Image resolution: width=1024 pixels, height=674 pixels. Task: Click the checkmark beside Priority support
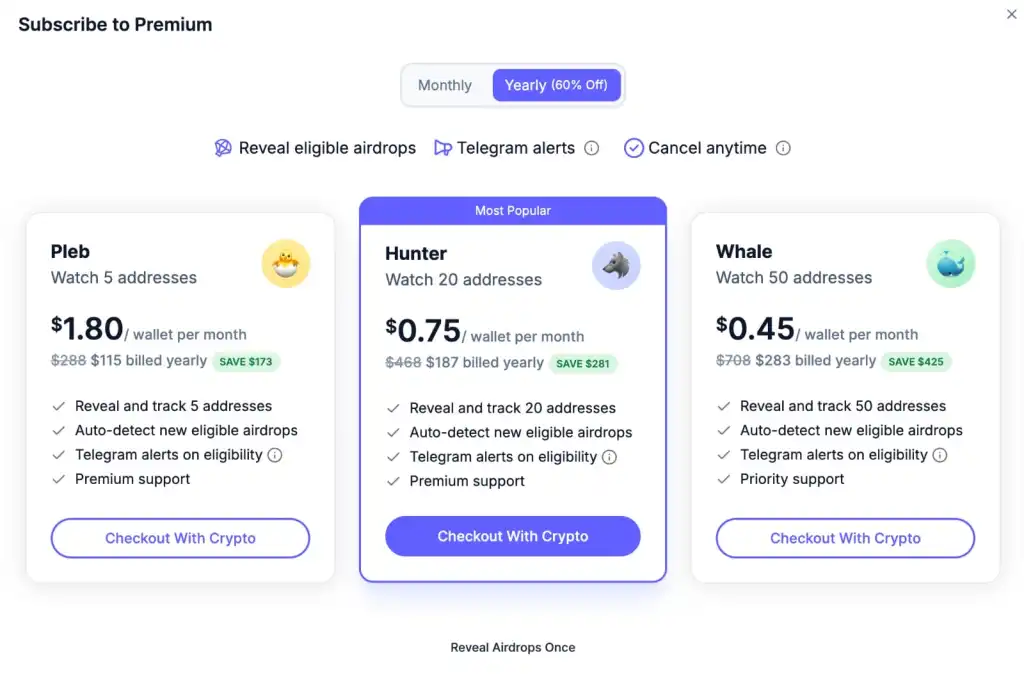tap(723, 479)
